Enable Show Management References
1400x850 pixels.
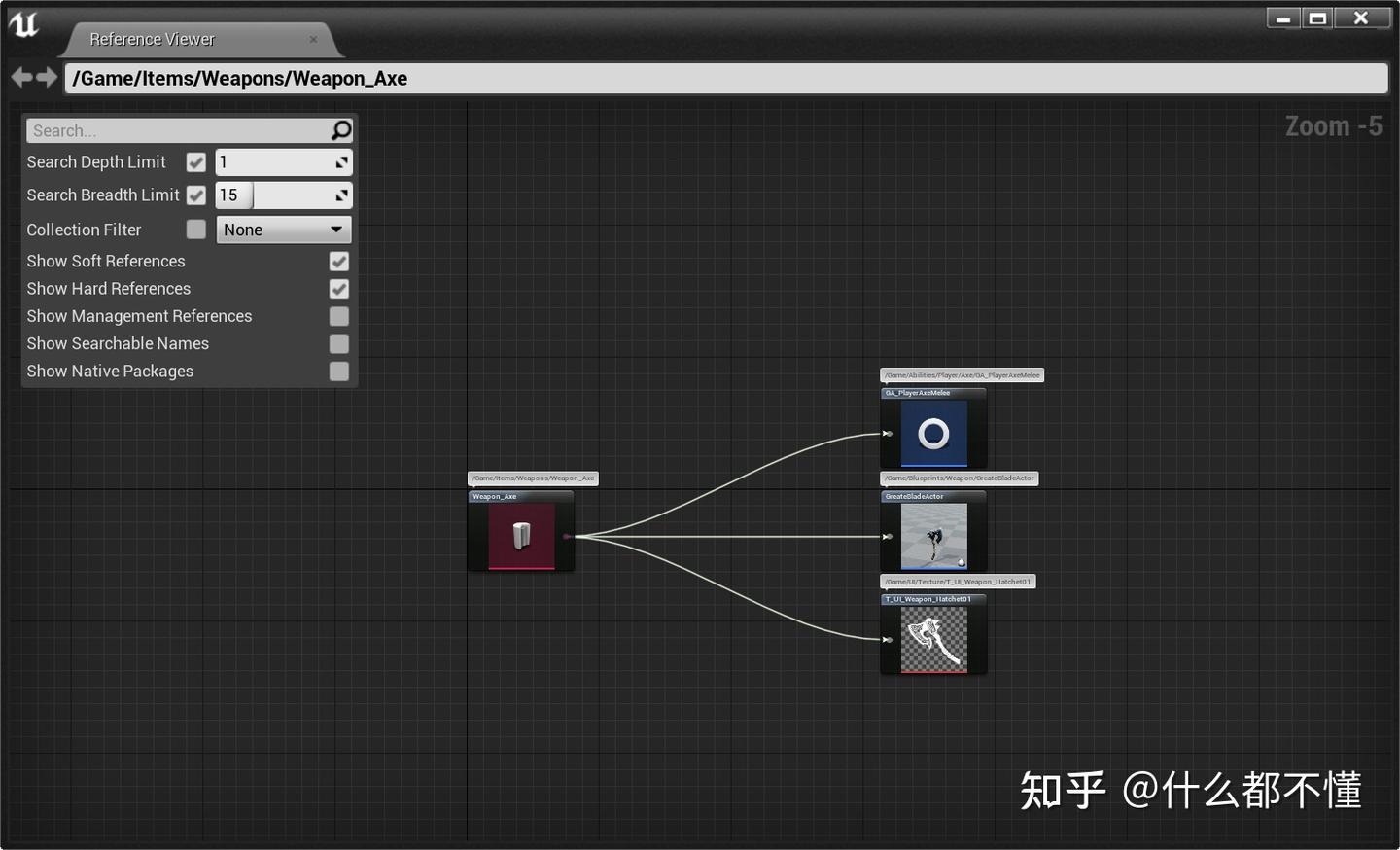(338, 316)
